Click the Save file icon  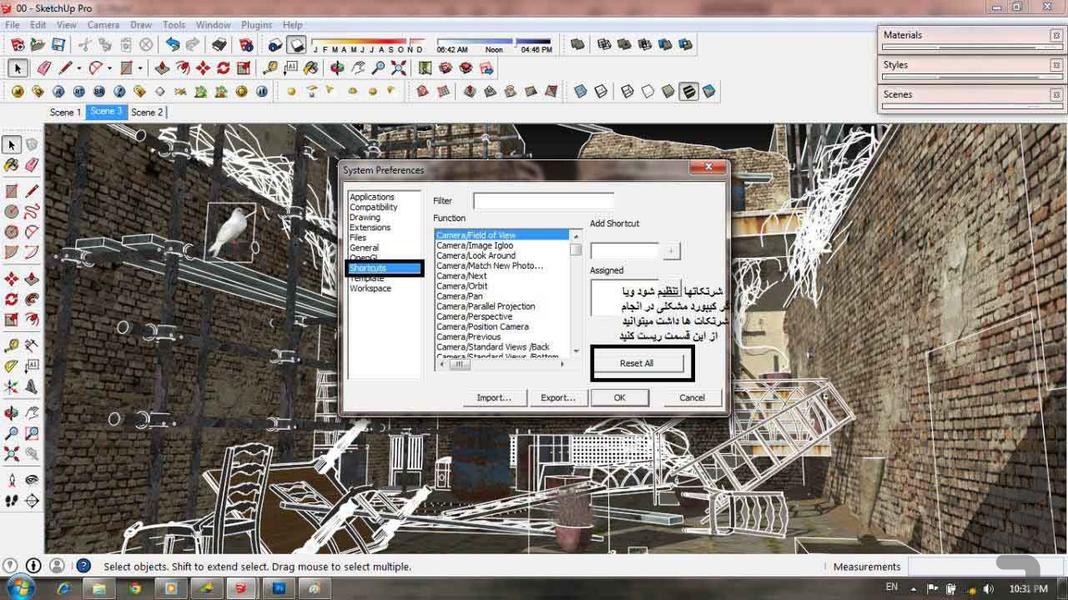(x=59, y=45)
